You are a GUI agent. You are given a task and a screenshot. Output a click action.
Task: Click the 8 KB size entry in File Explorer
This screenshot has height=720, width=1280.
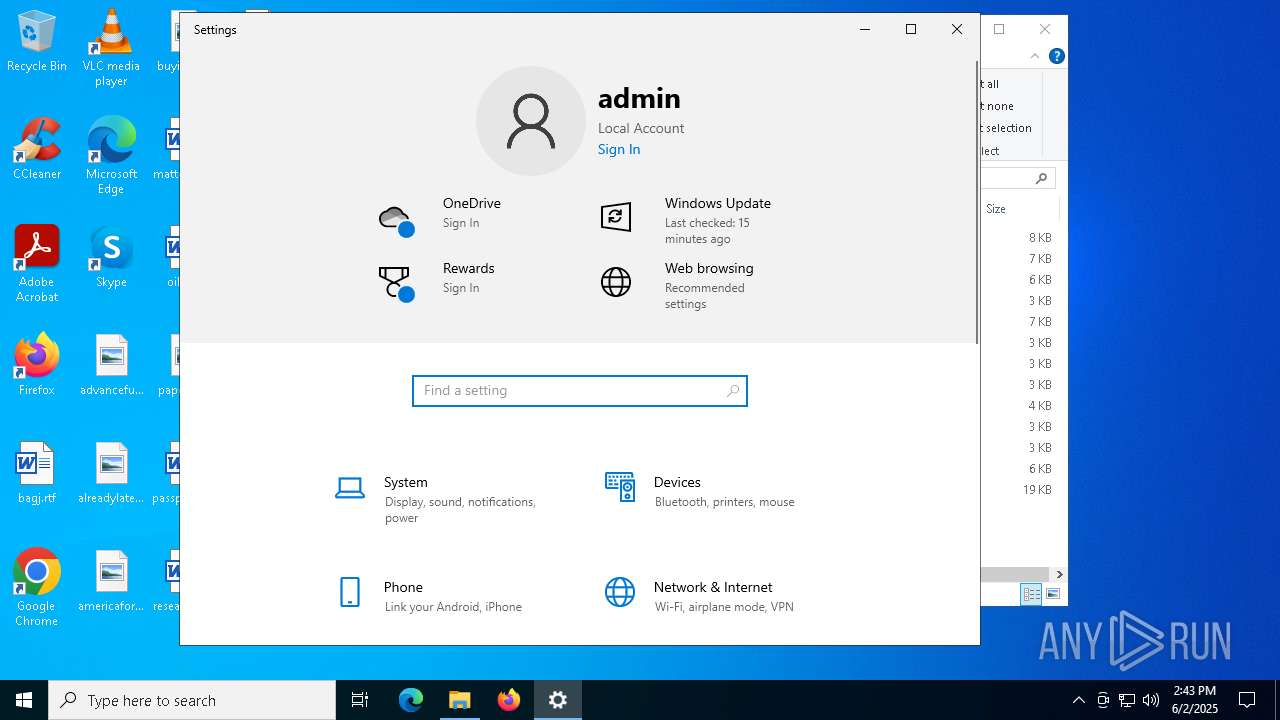click(x=1040, y=238)
